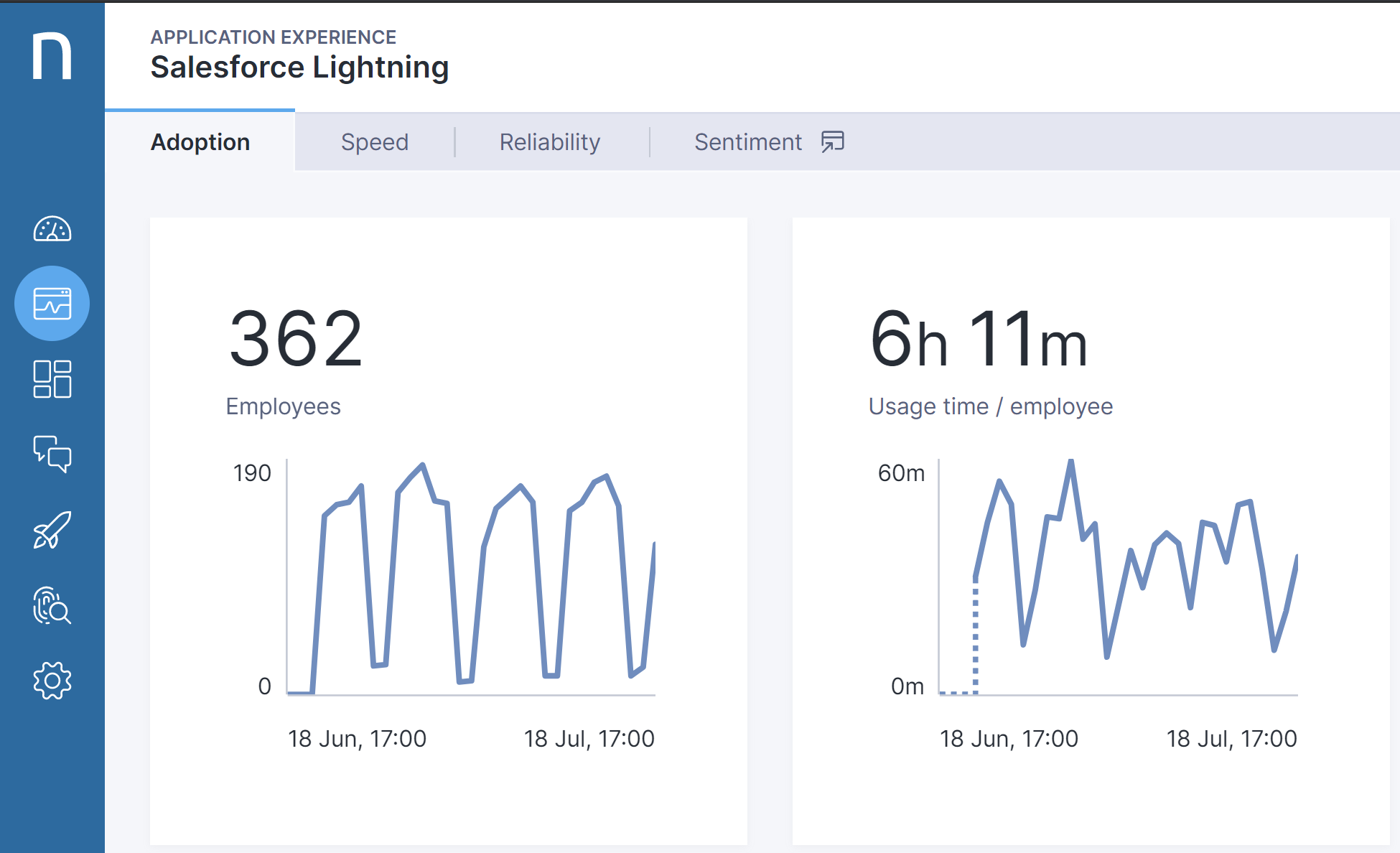Select the Applications monitoring sidebar icon
The width and height of the screenshot is (1400, 853).
pos(52,303)
